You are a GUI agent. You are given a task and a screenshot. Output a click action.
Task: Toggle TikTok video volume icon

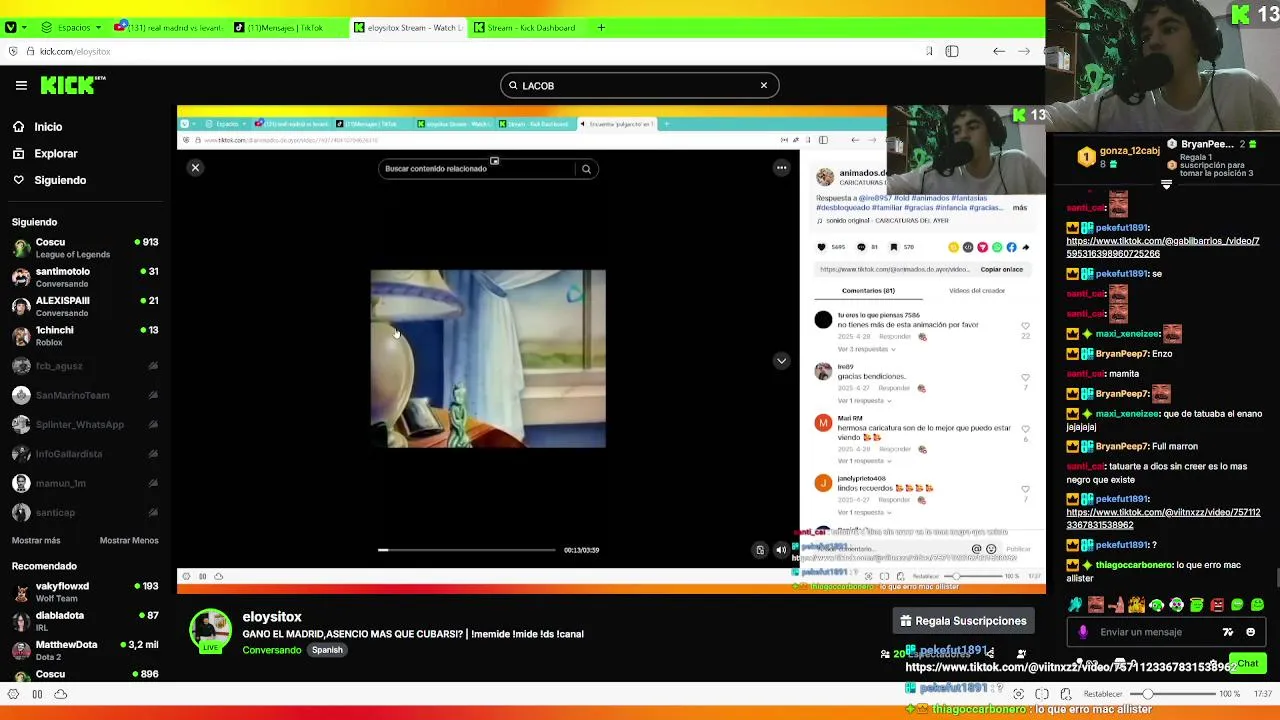click(x=781, y=550)
